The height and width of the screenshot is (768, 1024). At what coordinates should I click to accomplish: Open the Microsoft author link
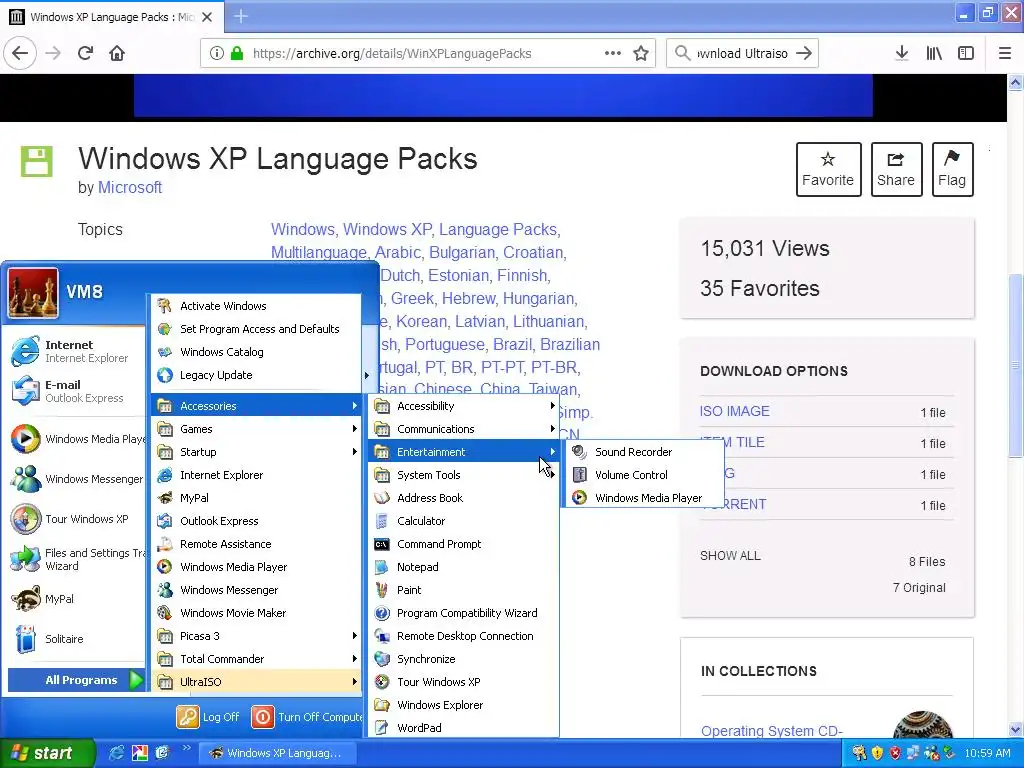(x=129, y=187)
